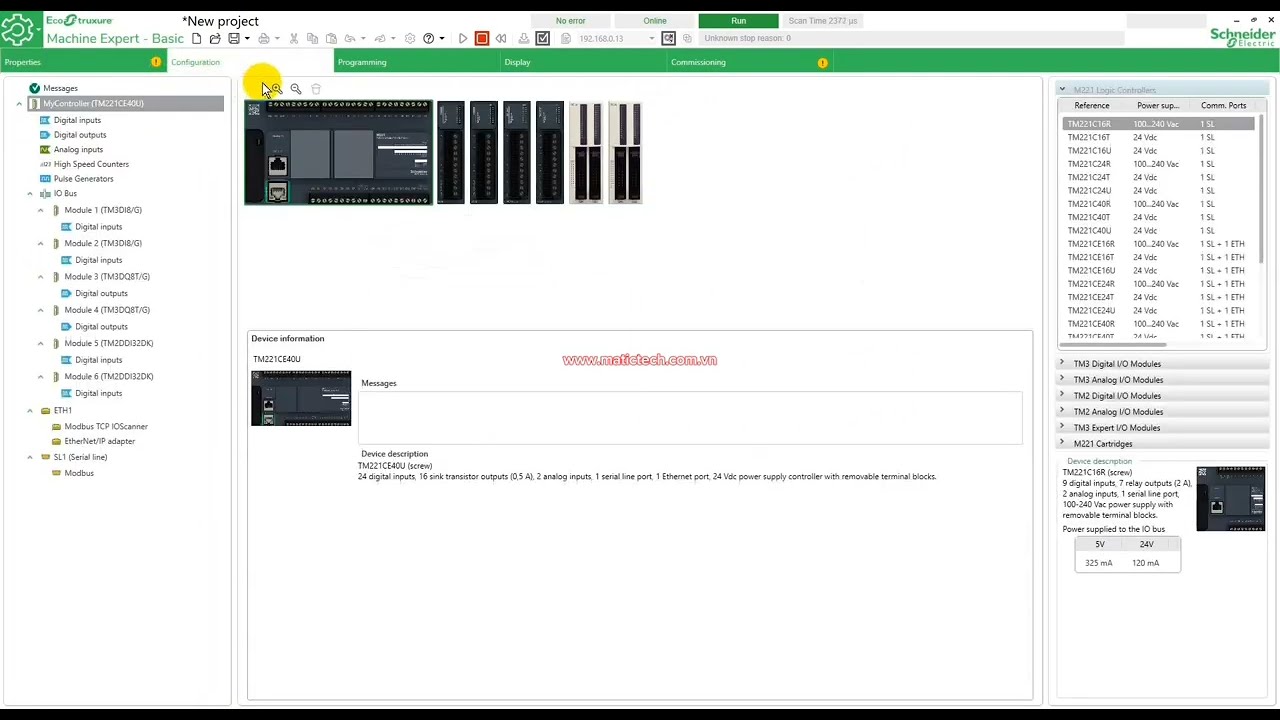
Task: Click the No error status indicator
Action: [x=571, y=21]
